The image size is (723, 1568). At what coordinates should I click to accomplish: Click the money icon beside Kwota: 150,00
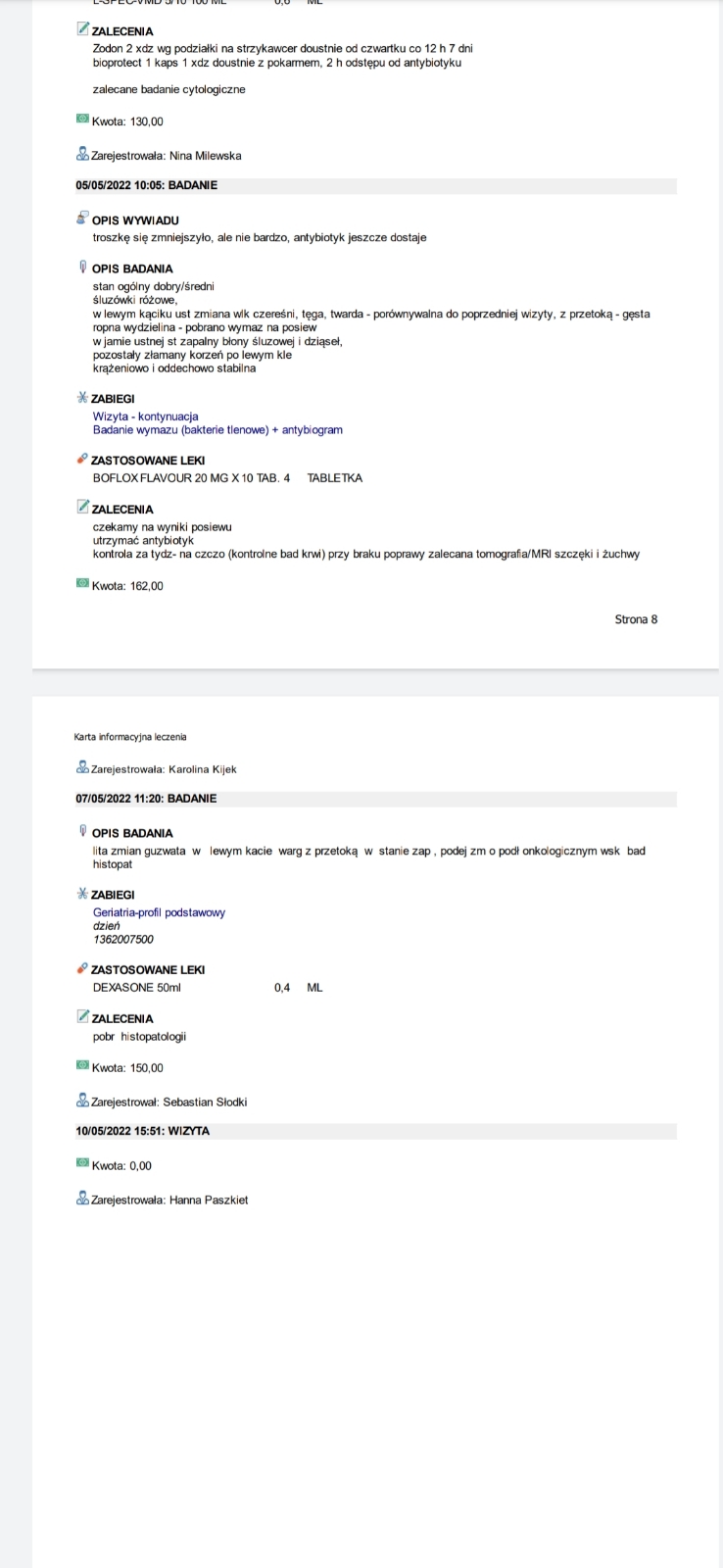click(x=82, y=1066)
